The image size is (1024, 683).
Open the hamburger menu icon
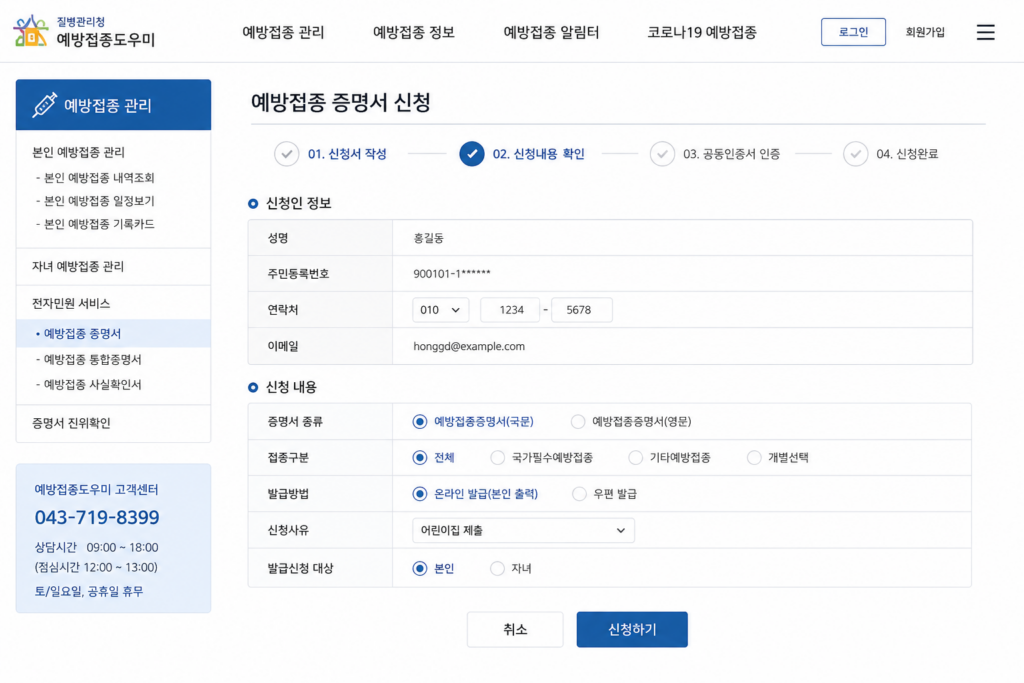[985, 32]
